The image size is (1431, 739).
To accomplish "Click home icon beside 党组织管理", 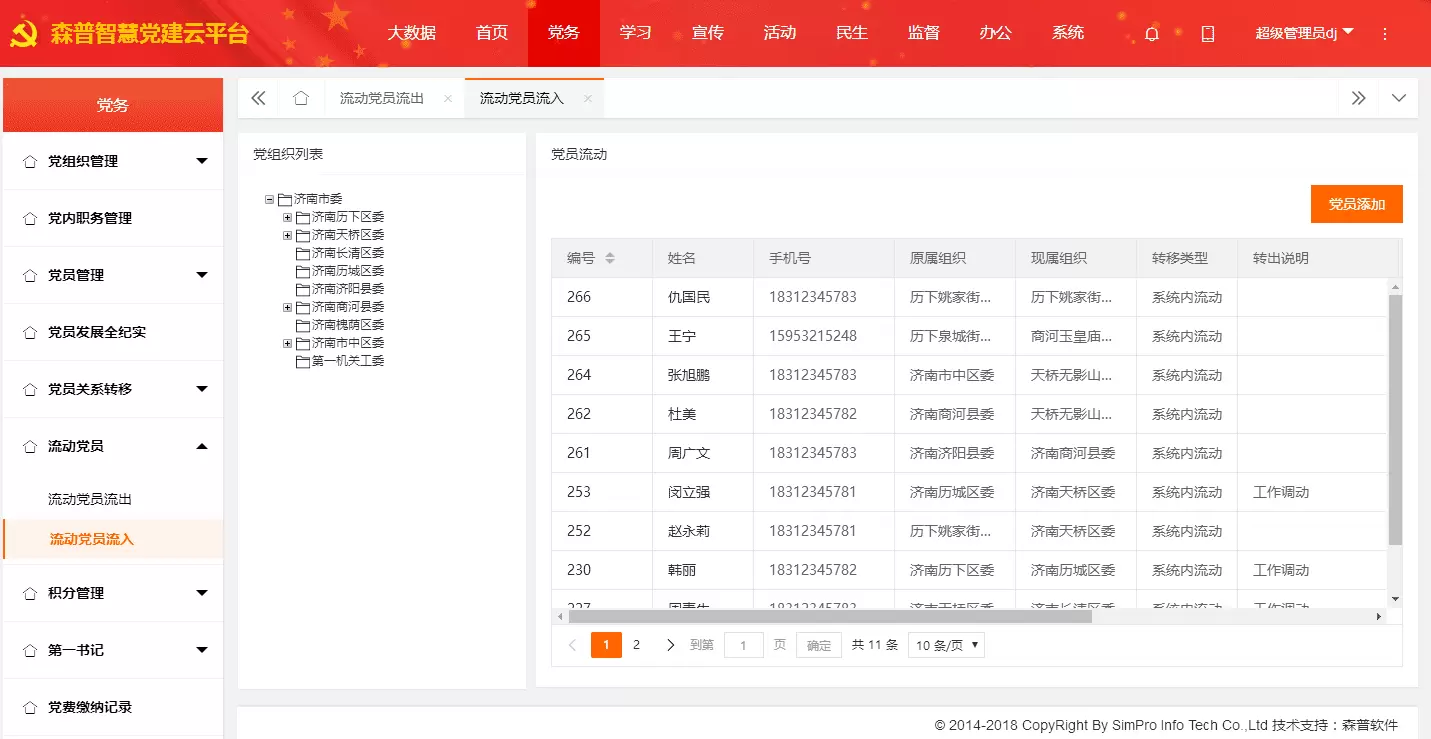I will point(29,161).
